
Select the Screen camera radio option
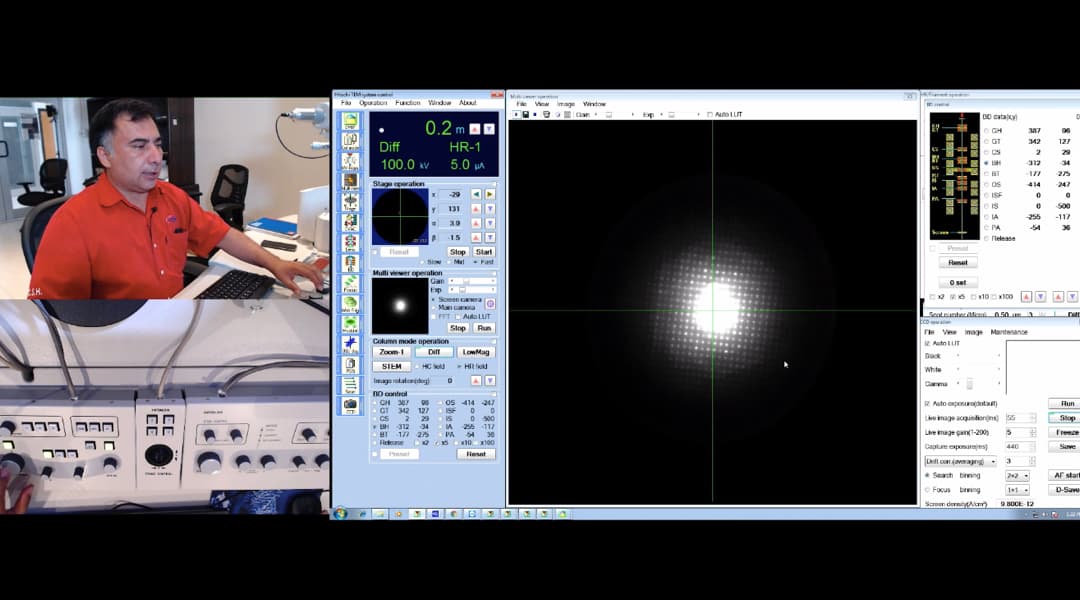434,300
